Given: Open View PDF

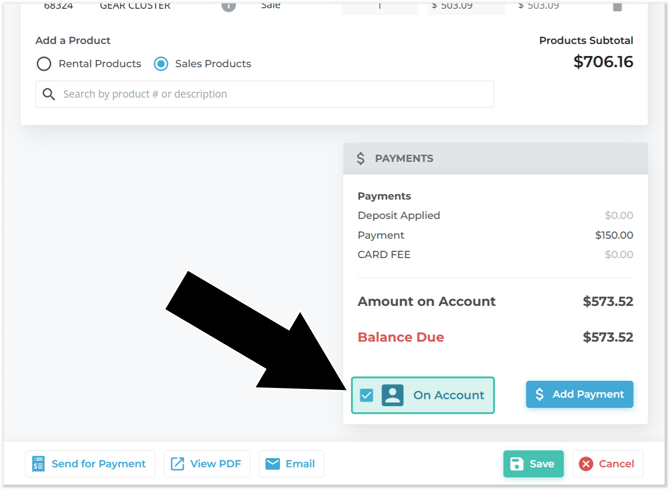Looking at the screenshot, I should (206, 464).
